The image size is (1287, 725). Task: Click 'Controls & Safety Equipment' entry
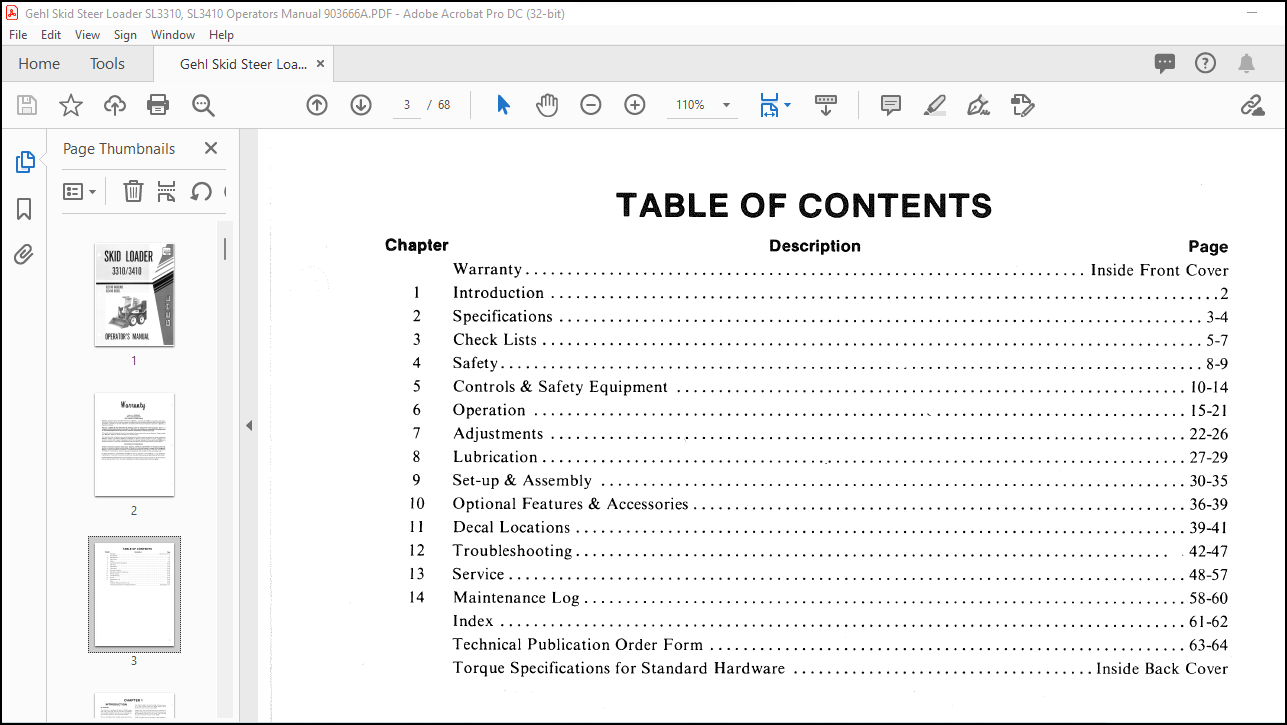(560, 387)
